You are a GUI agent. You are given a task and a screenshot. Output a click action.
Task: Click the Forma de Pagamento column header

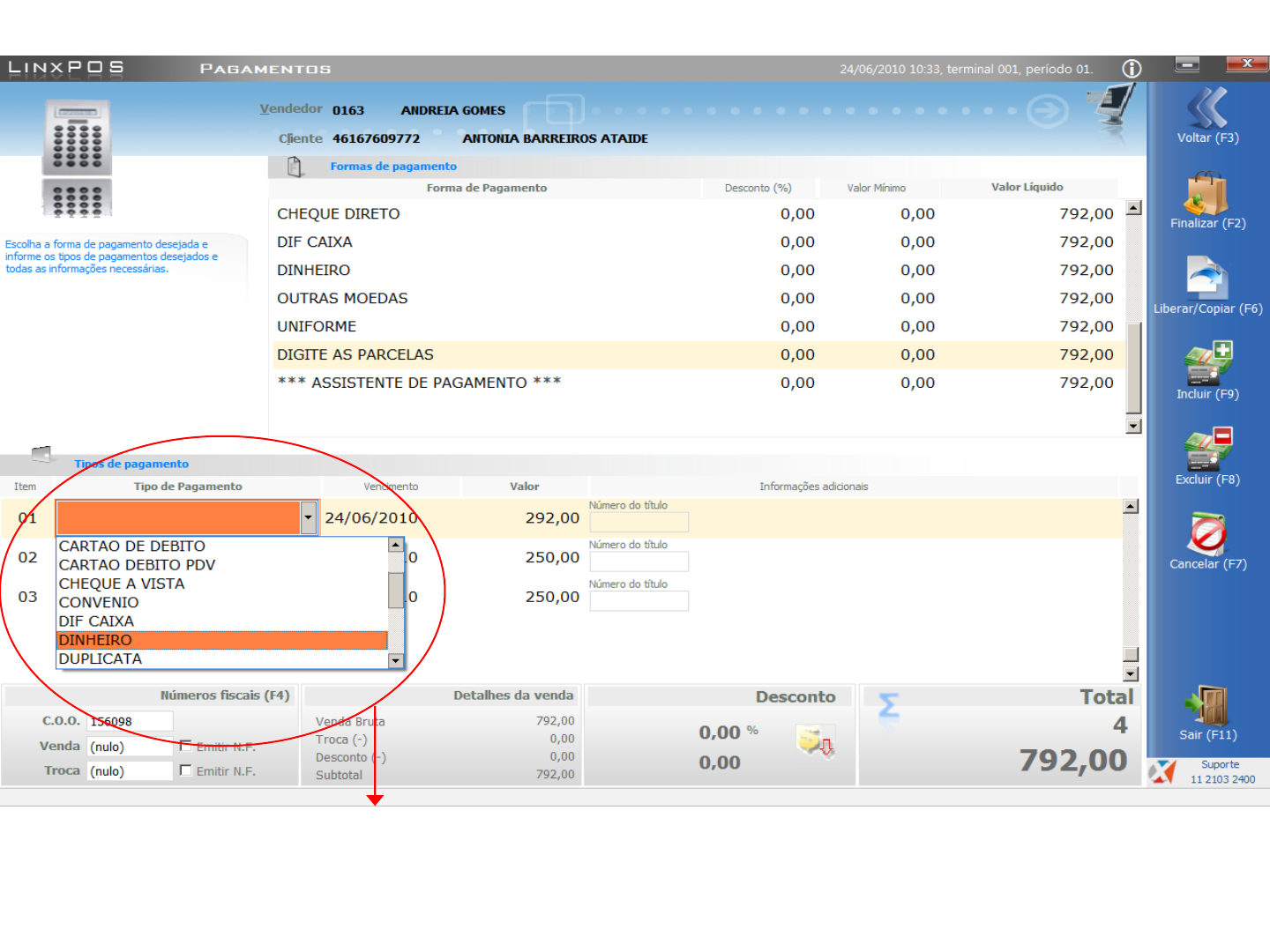coord(486,188)
